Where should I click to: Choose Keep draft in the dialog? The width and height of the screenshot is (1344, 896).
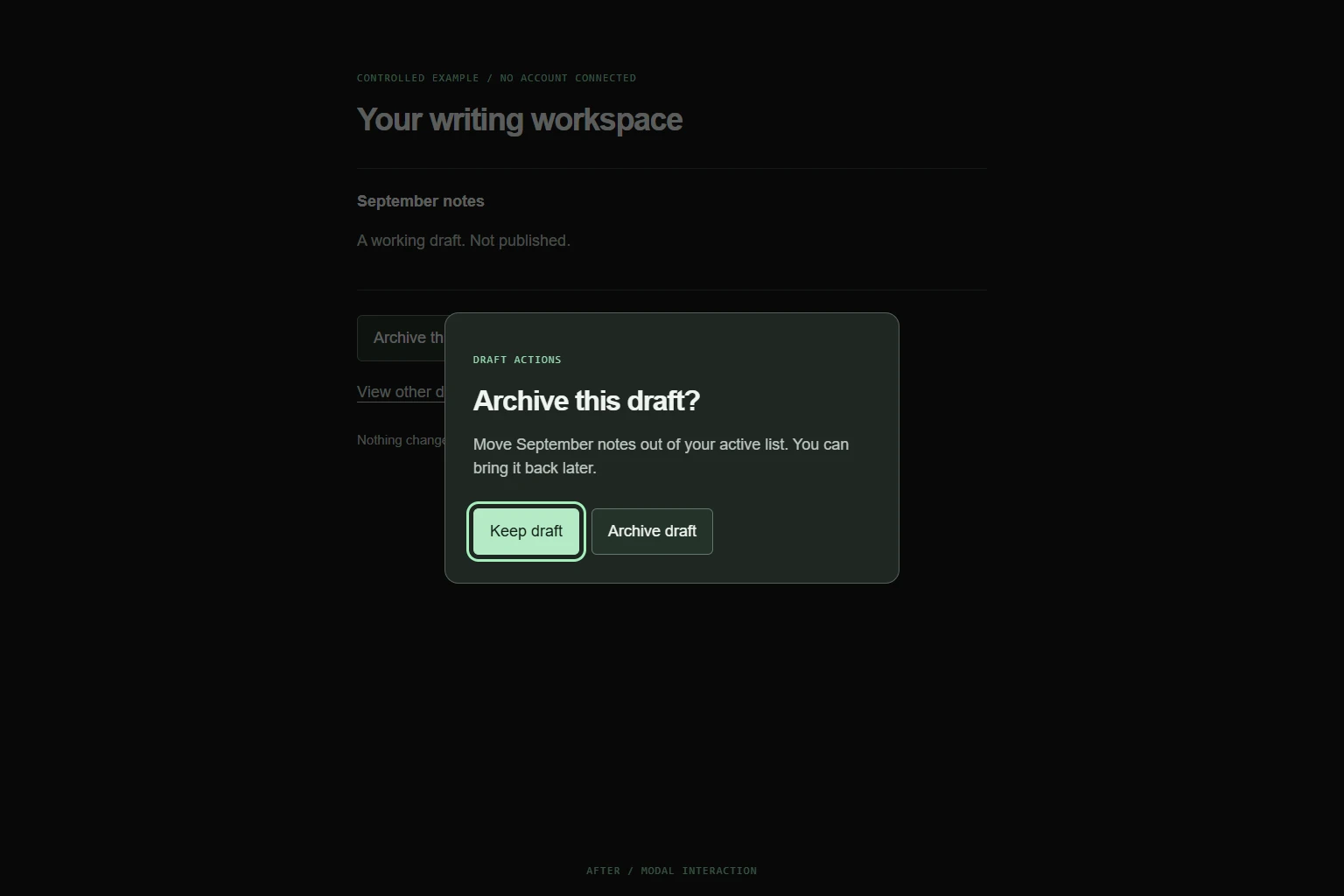coord(526,531)
